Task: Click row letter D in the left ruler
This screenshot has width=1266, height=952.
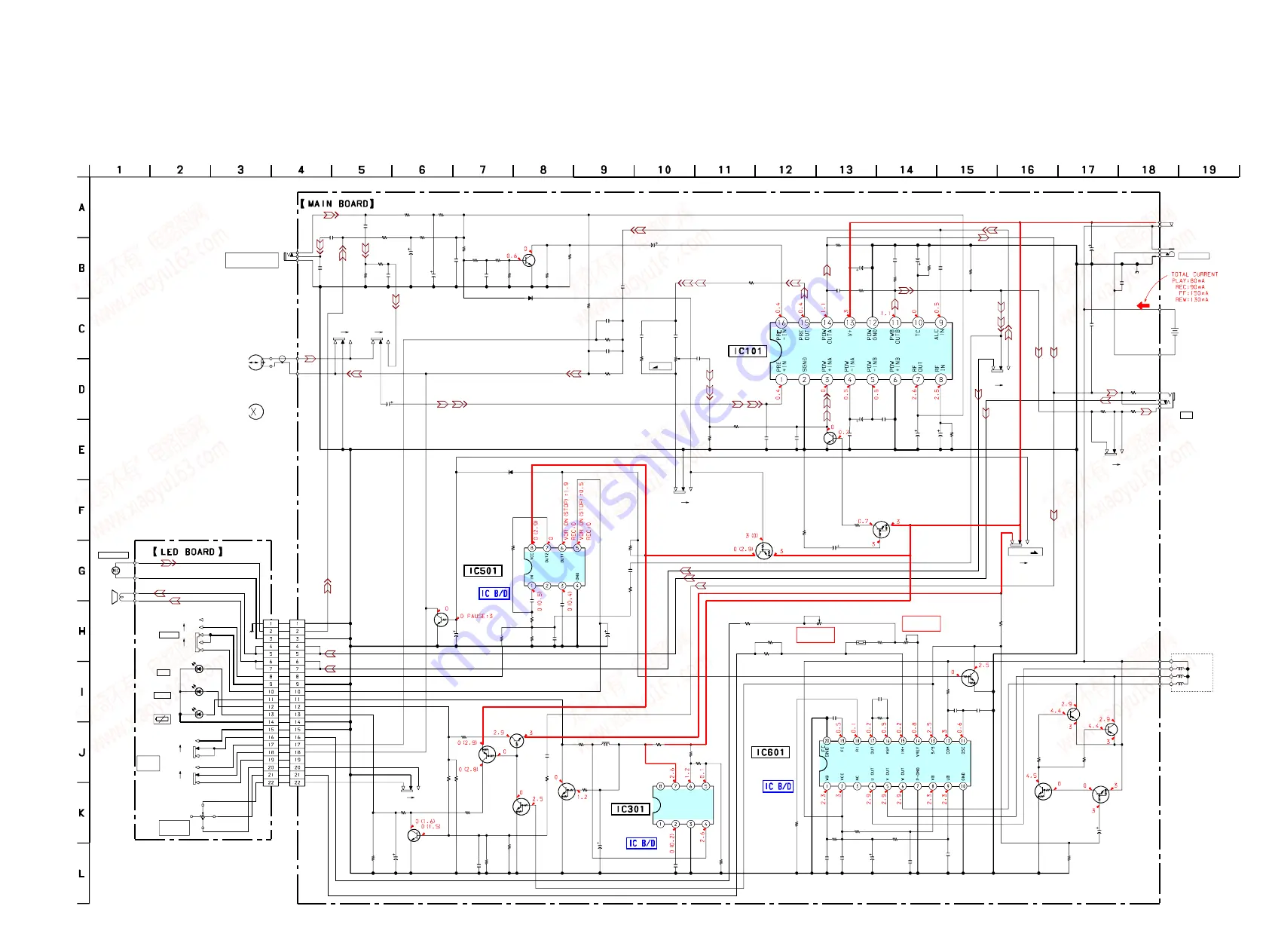Action: pyautogui.click(x=82, y=390)
